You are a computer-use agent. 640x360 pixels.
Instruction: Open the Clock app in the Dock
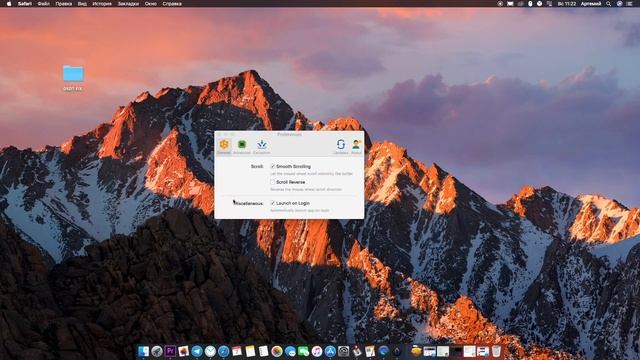(210, 351)
